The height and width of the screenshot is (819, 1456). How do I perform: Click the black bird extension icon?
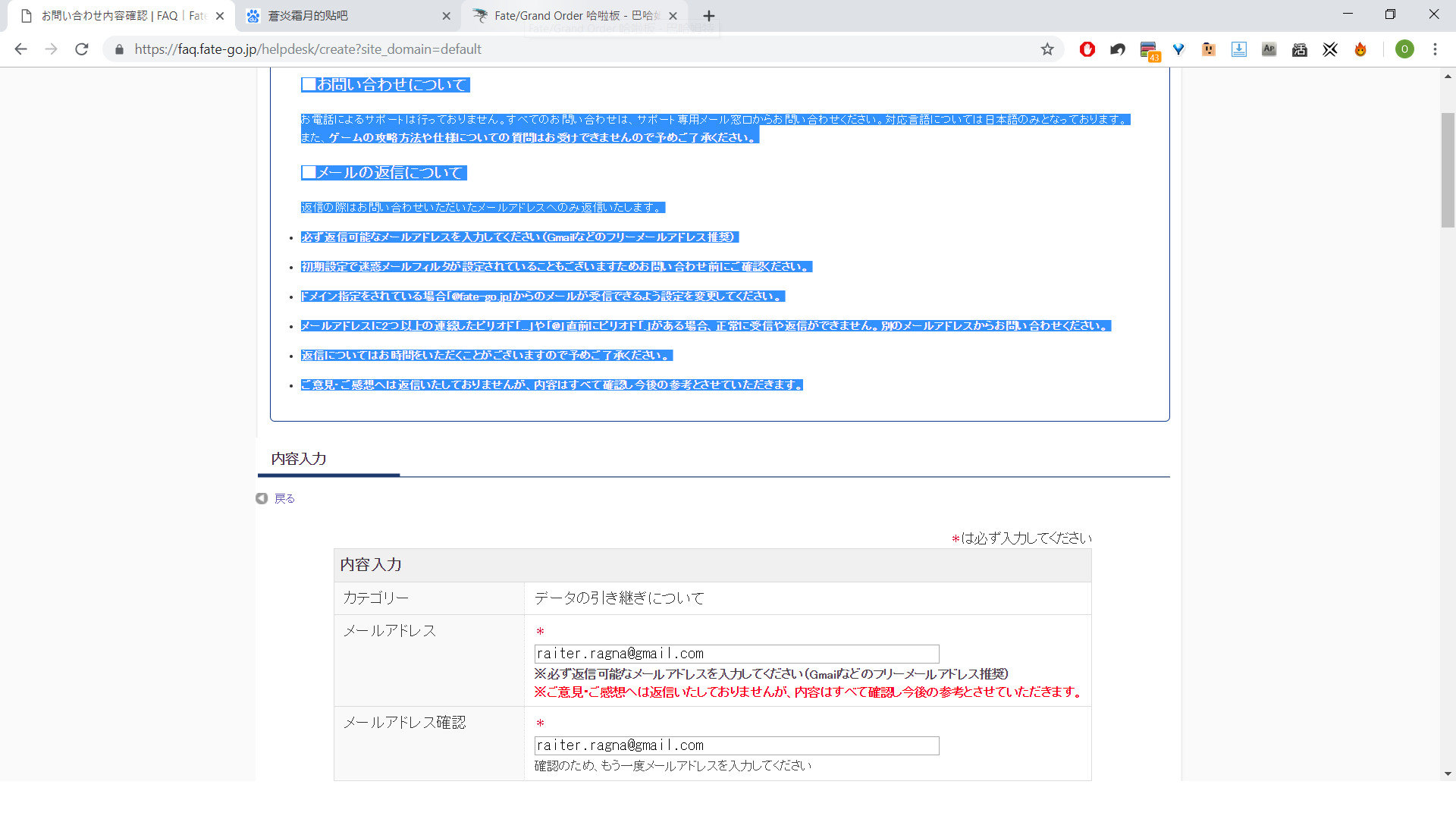click(x=1118, y=49)
